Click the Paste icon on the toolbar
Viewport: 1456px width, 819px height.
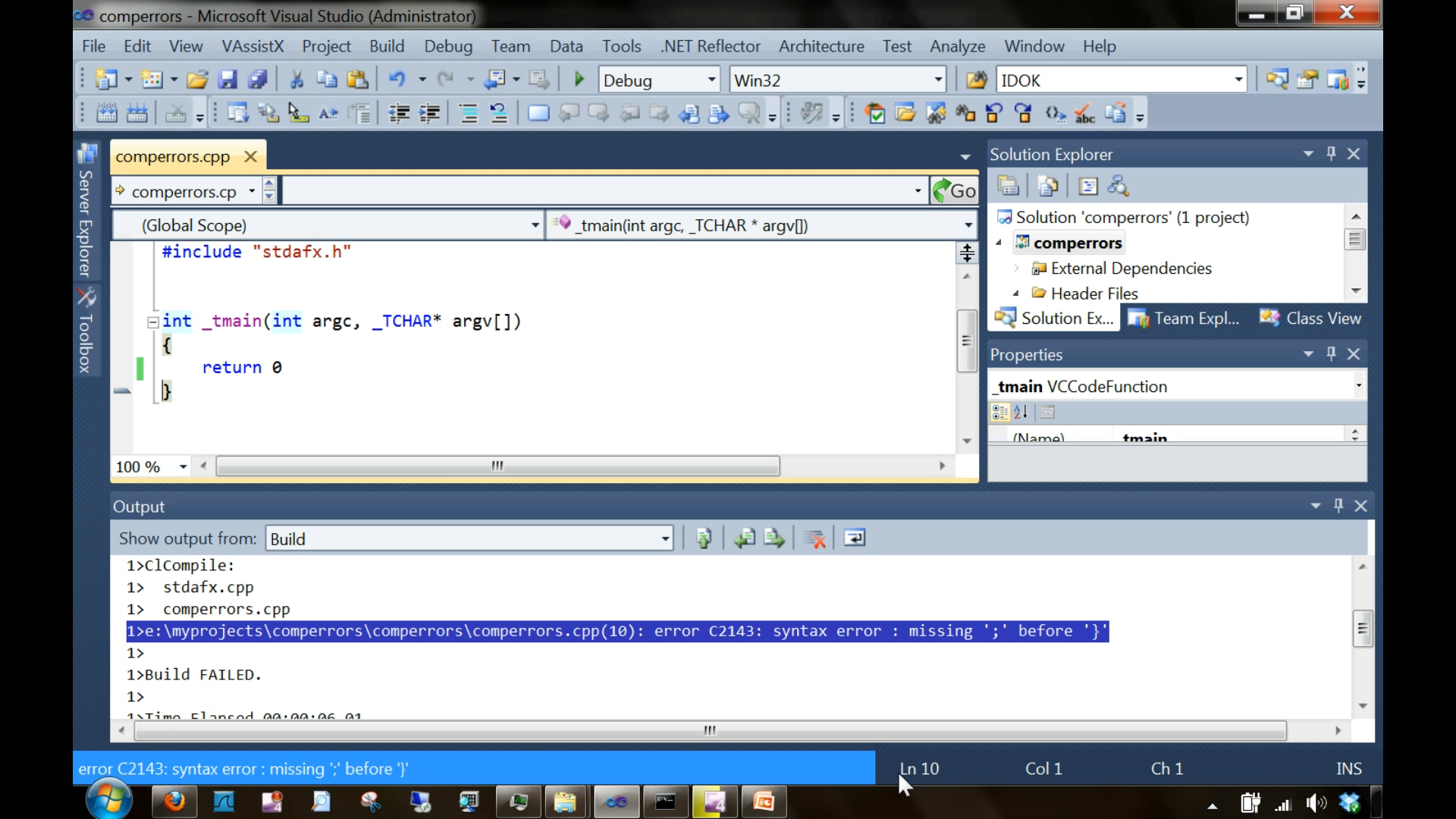coord(357,79)
